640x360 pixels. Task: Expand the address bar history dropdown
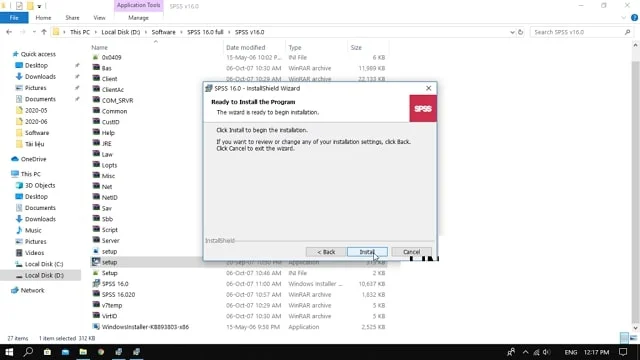[512, 32]
